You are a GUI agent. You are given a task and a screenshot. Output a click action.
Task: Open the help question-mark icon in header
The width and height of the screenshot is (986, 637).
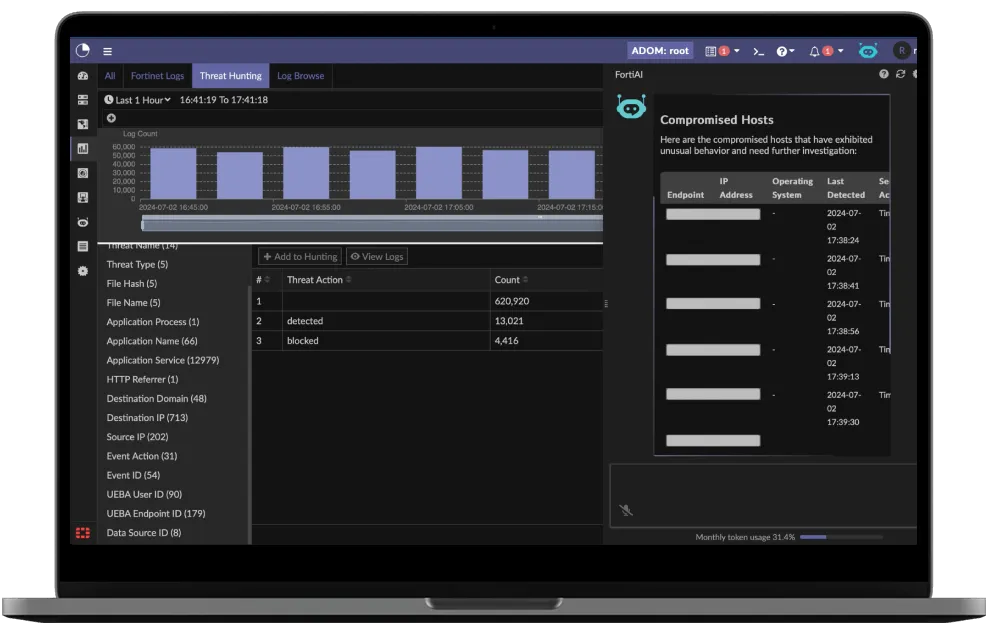[x=782, y=52]
